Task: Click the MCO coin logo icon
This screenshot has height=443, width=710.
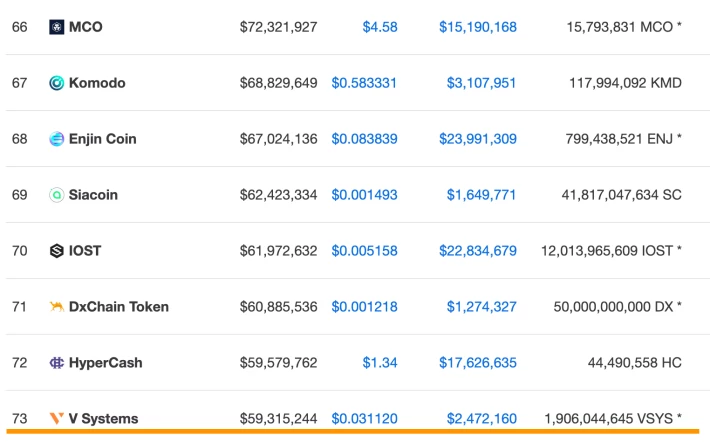Action: pyautogui.click(x=57, y=27)
